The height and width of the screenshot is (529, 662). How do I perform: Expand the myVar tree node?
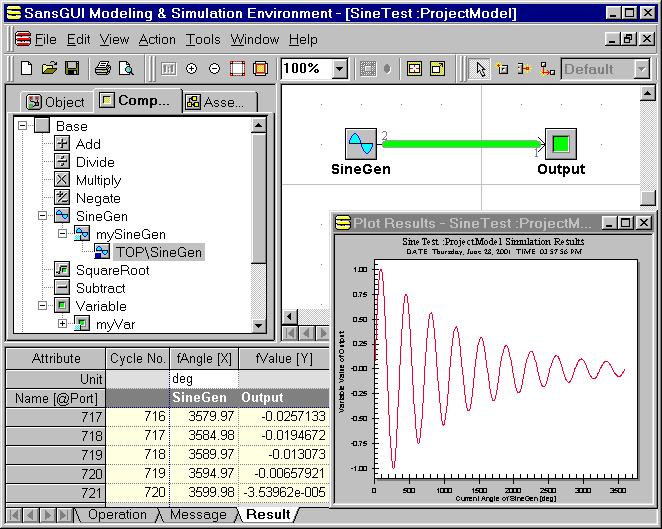click(x=62, y=324)
